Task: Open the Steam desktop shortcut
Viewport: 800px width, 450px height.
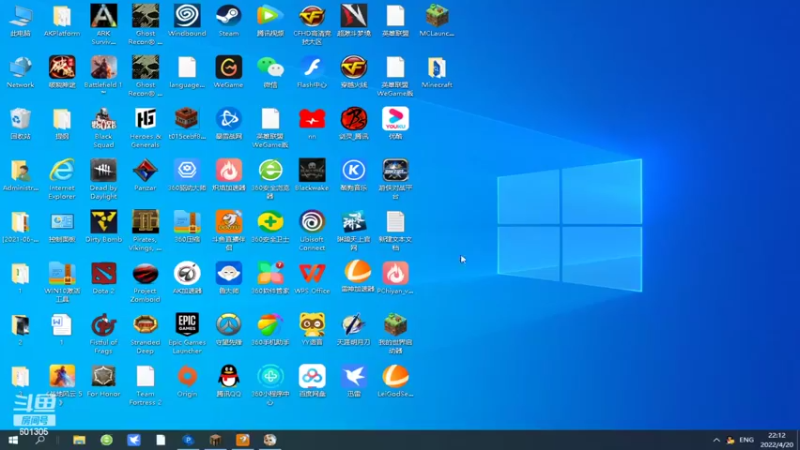Action: pyautogui.click(x=229, y=20)
